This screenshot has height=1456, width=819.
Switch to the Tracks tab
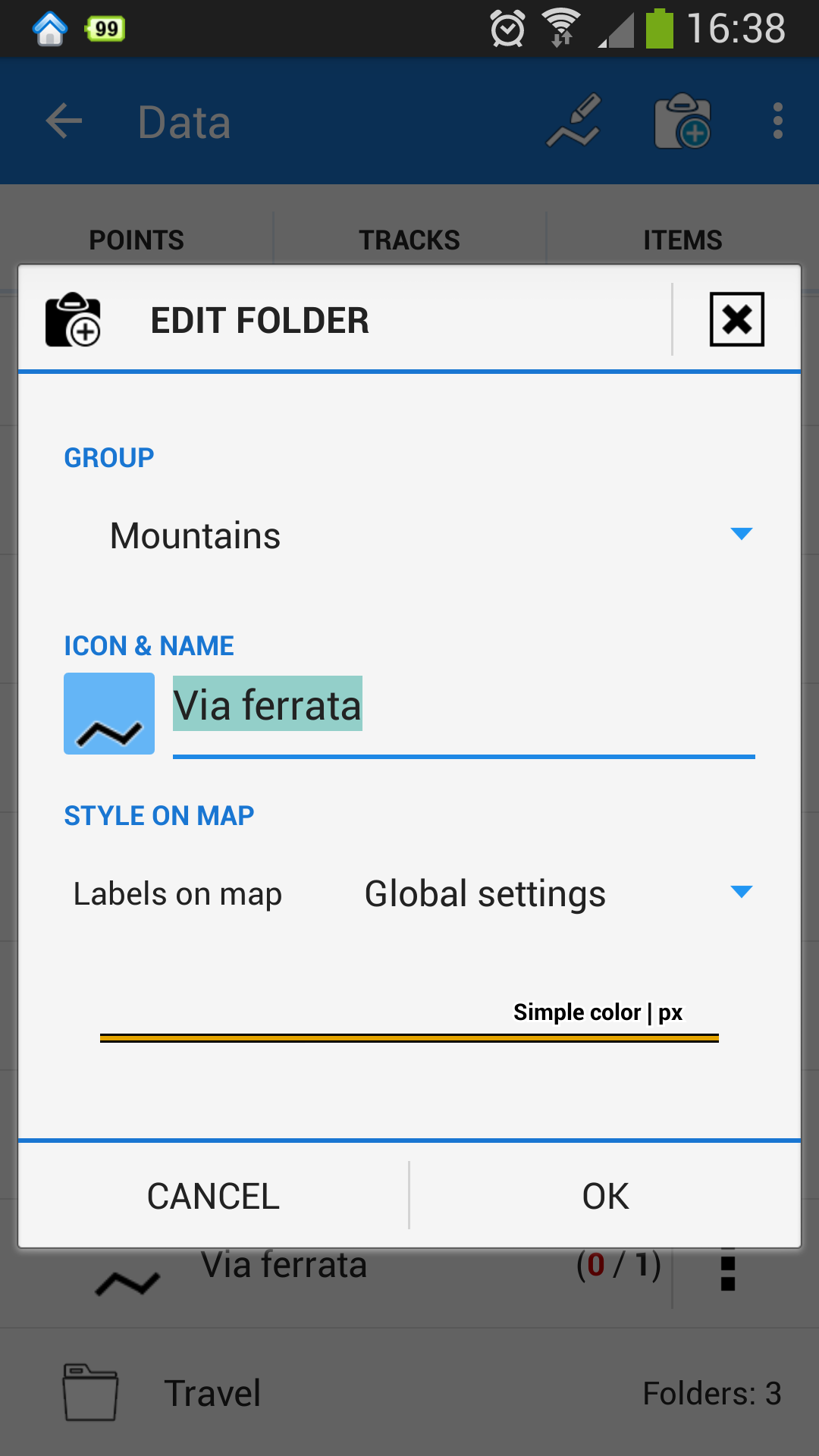click(409, 240)
